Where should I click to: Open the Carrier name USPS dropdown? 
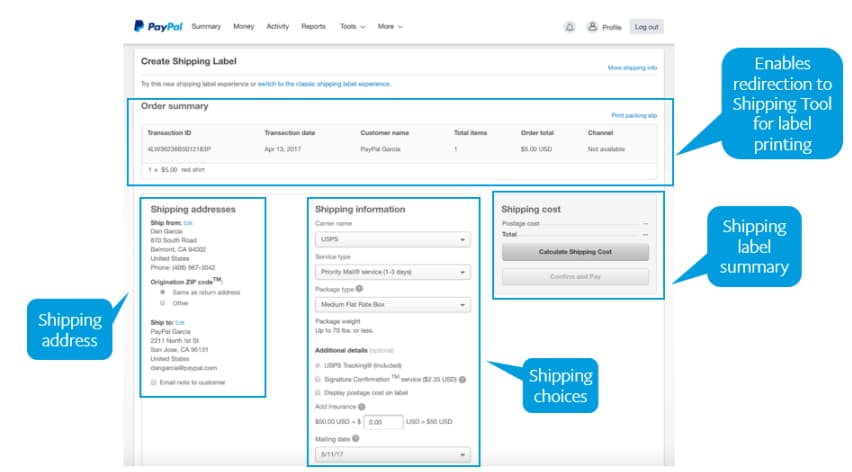392,240
